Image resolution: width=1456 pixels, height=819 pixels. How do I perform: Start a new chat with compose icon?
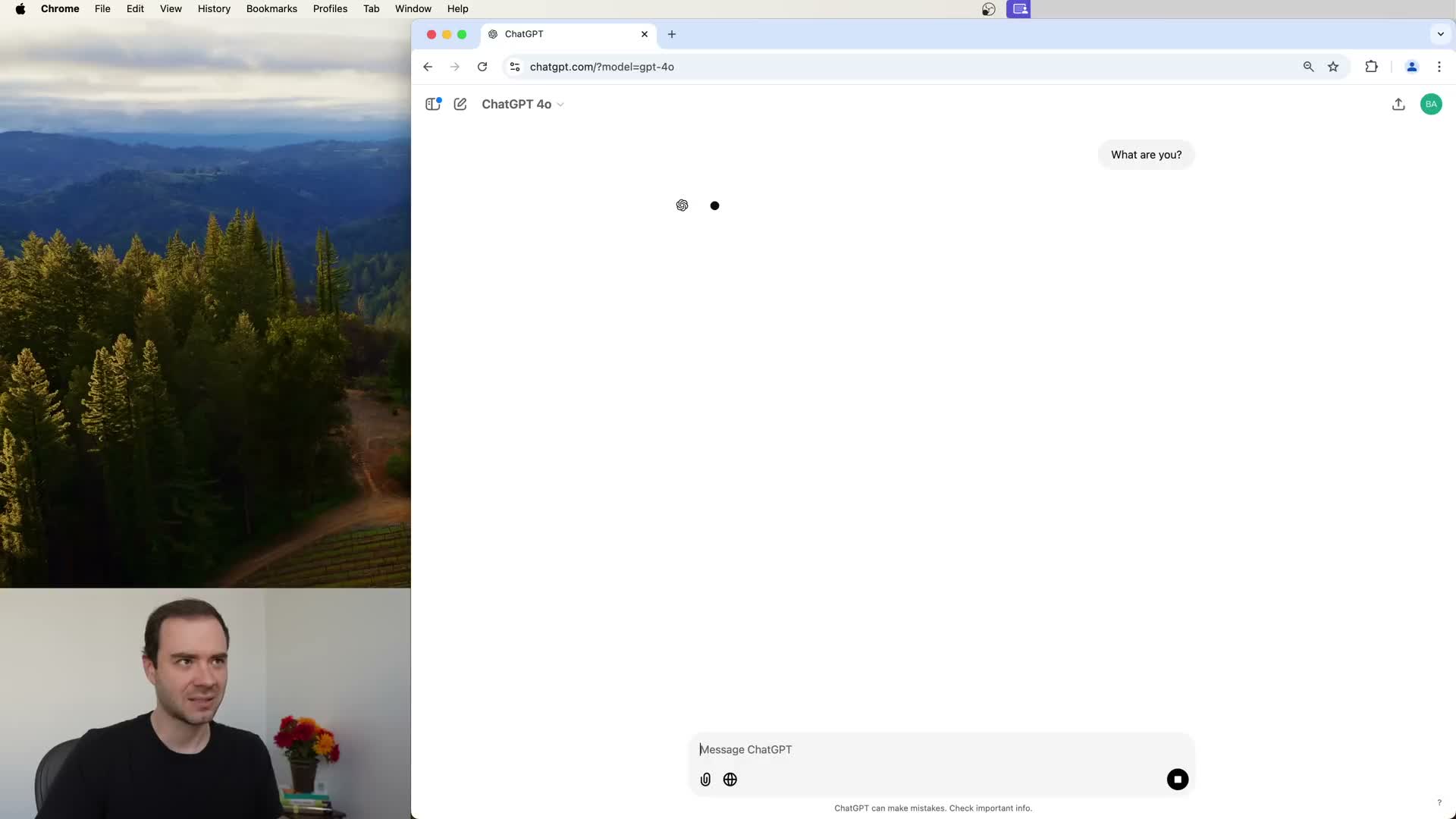click(x=460, y=105)
